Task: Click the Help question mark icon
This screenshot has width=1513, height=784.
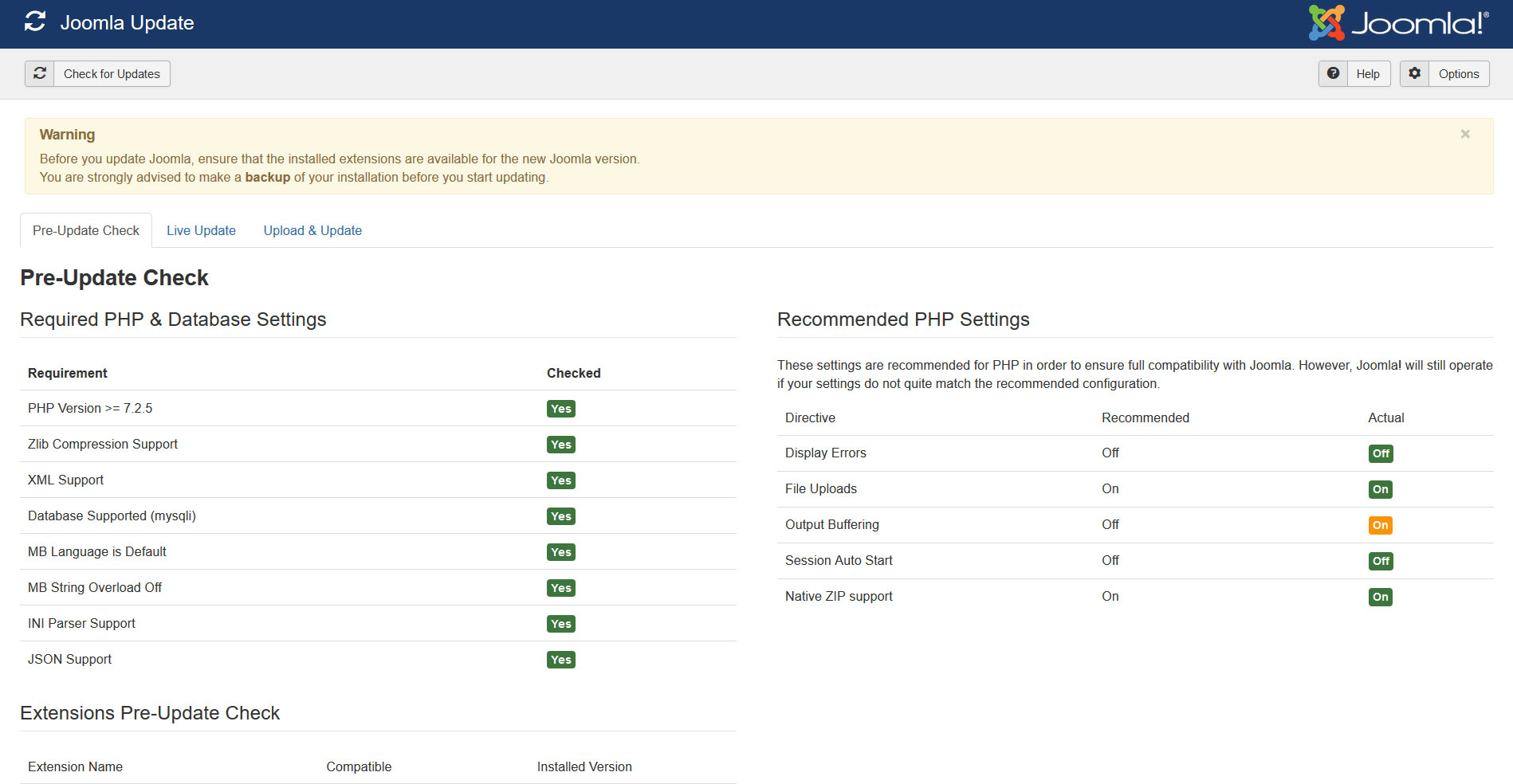Action: 1333,73
